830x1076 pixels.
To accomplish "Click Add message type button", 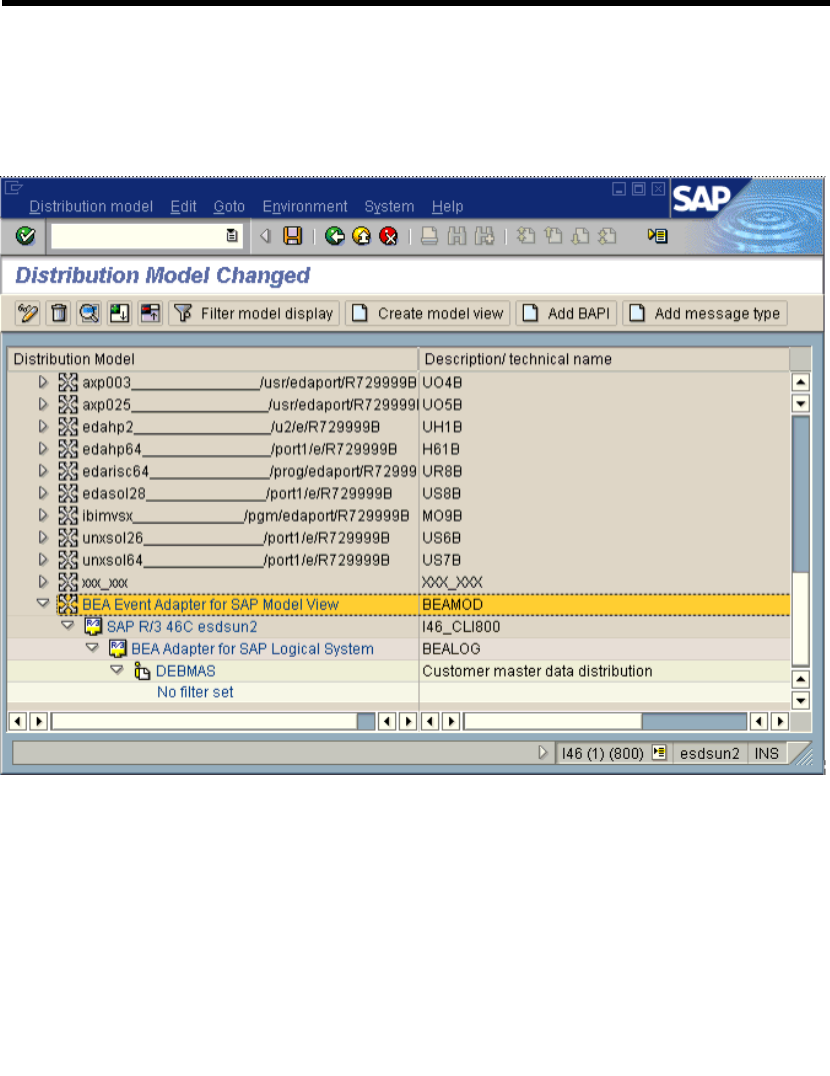I will [x=704, y=314].
